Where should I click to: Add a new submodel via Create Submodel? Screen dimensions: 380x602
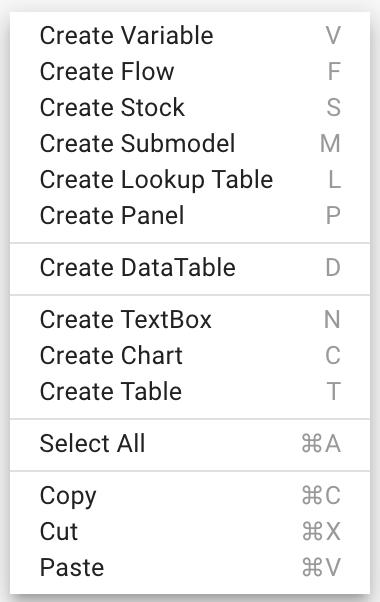(190, 143)
